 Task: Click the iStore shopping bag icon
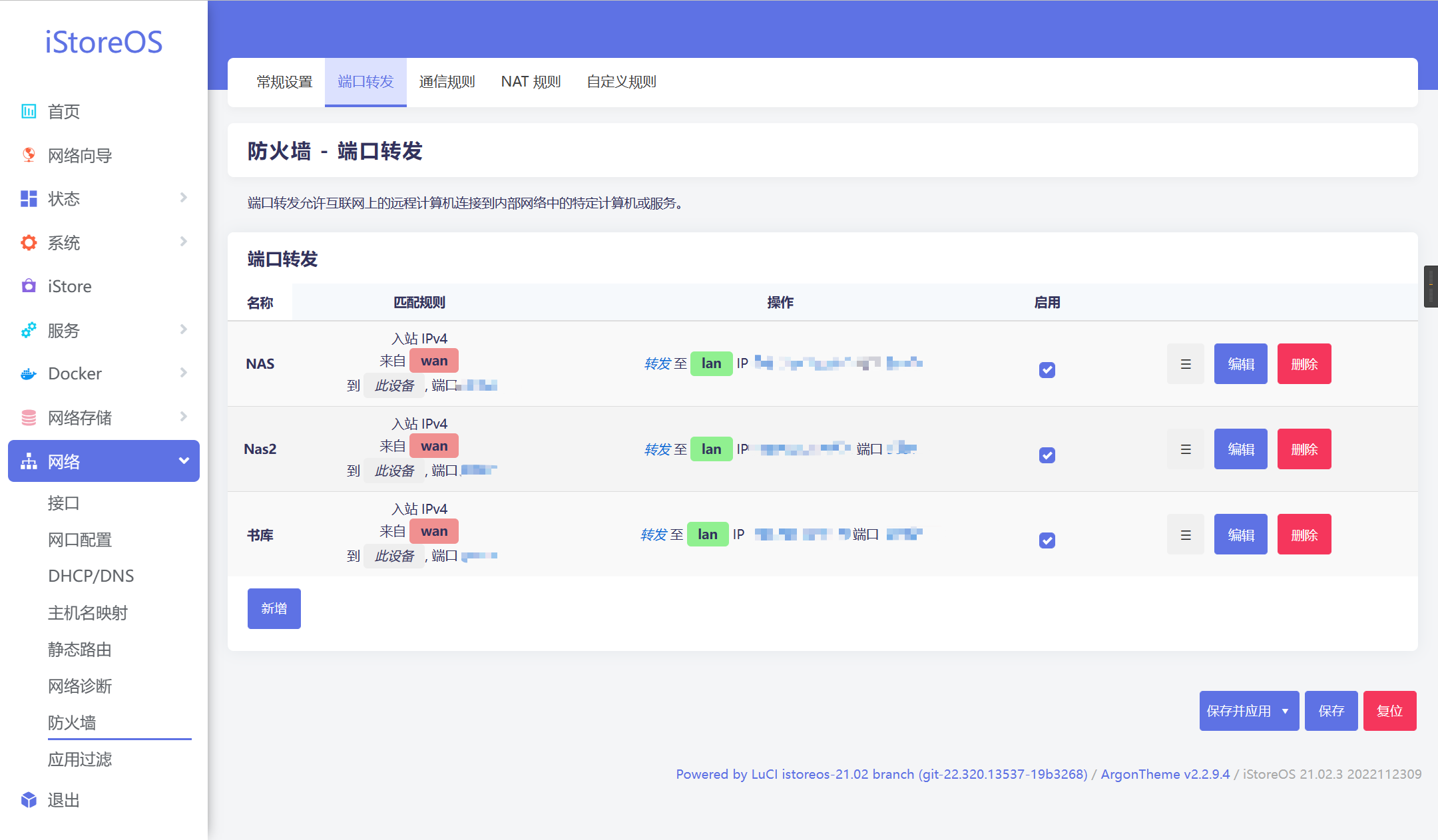pos(29,286)
